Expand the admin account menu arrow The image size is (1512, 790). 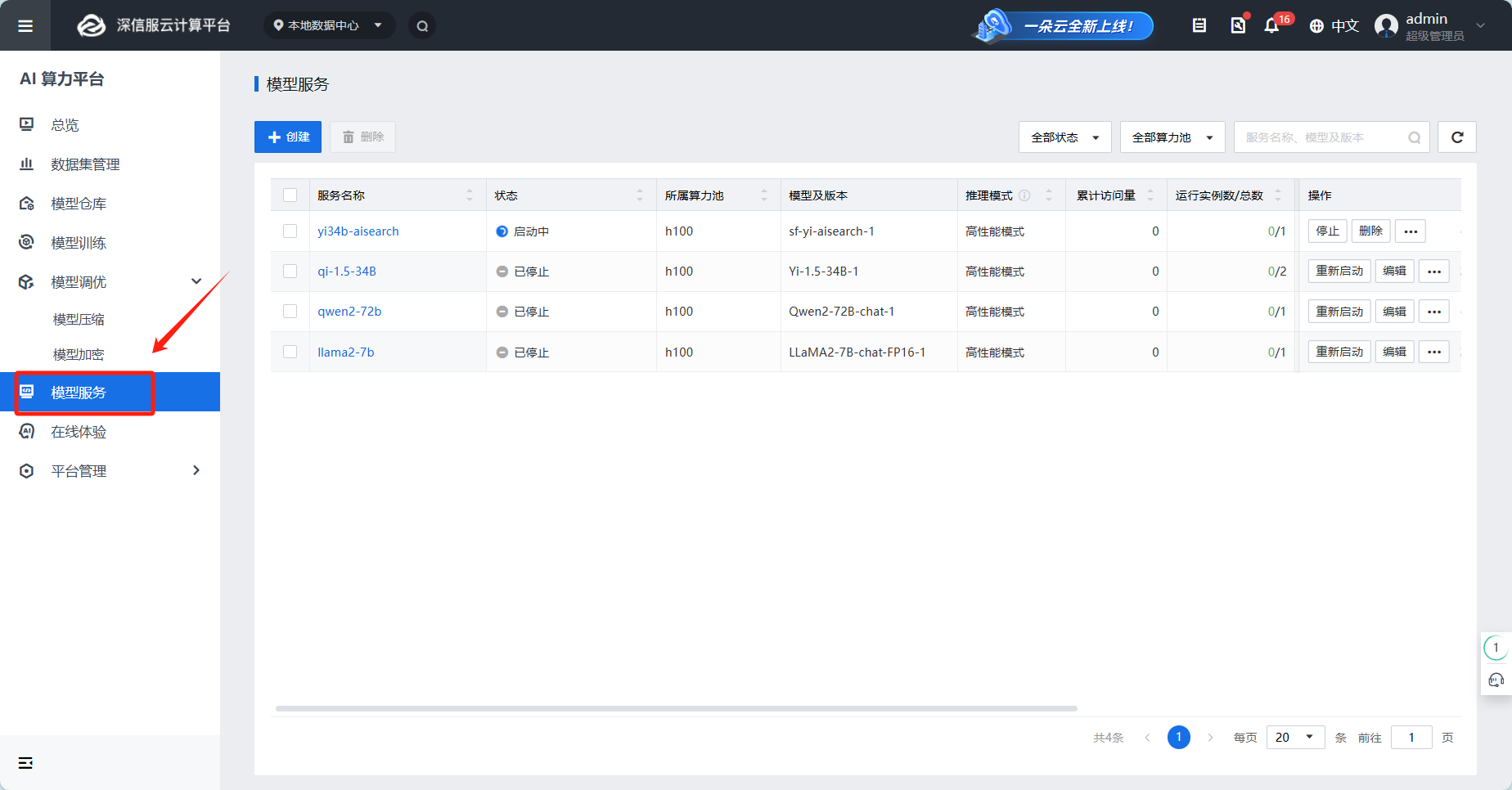click(x=1481, y=25)
